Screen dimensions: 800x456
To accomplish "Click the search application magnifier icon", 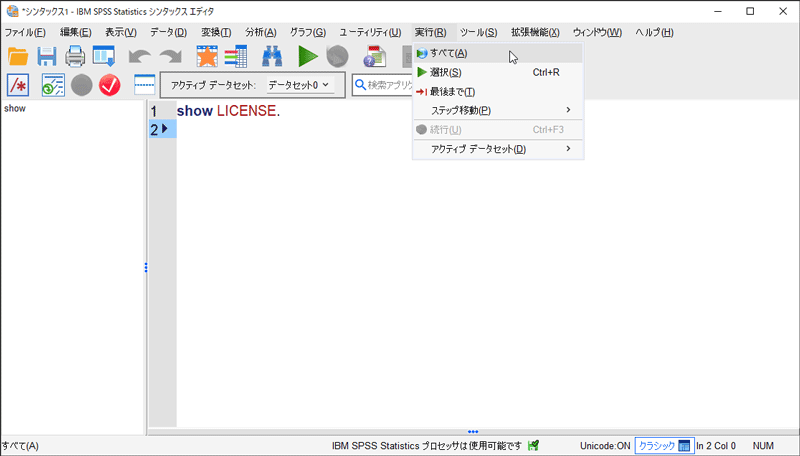I will click(360, 85).
